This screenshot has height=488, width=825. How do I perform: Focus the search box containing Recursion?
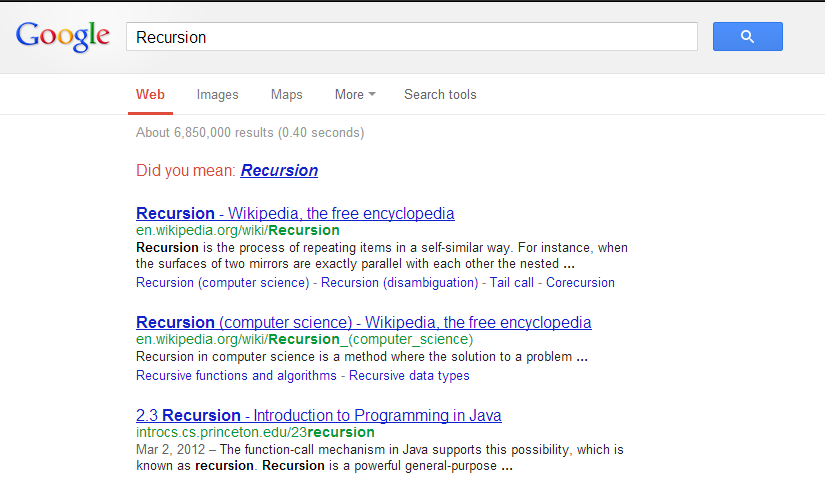point(411,37)
